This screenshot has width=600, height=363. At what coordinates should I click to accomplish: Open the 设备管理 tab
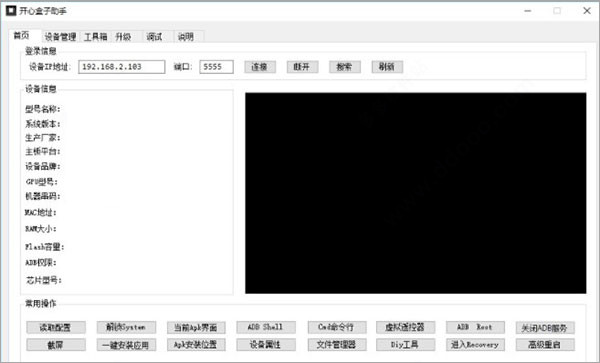tap(60, 37)
